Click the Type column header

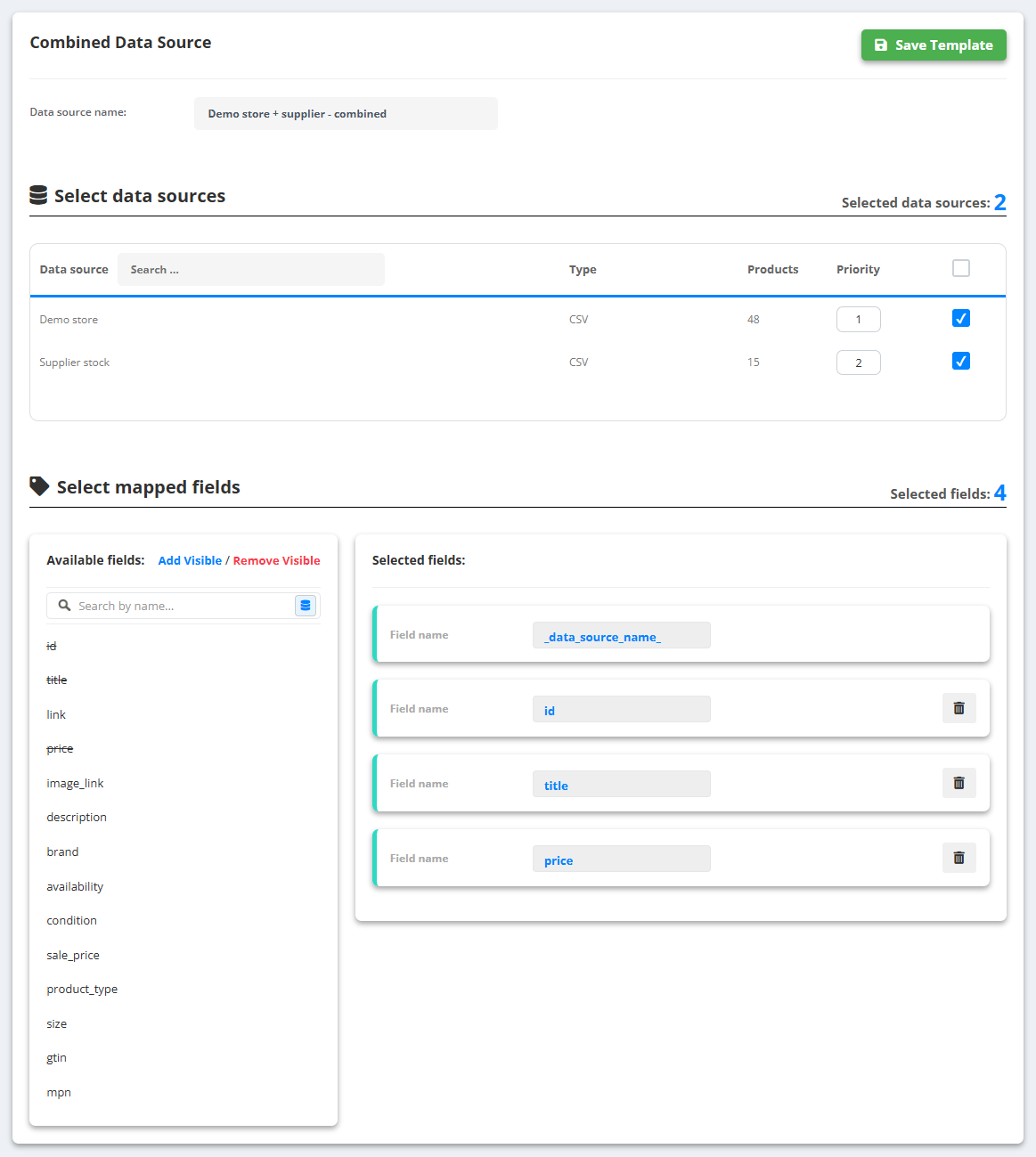583,269
